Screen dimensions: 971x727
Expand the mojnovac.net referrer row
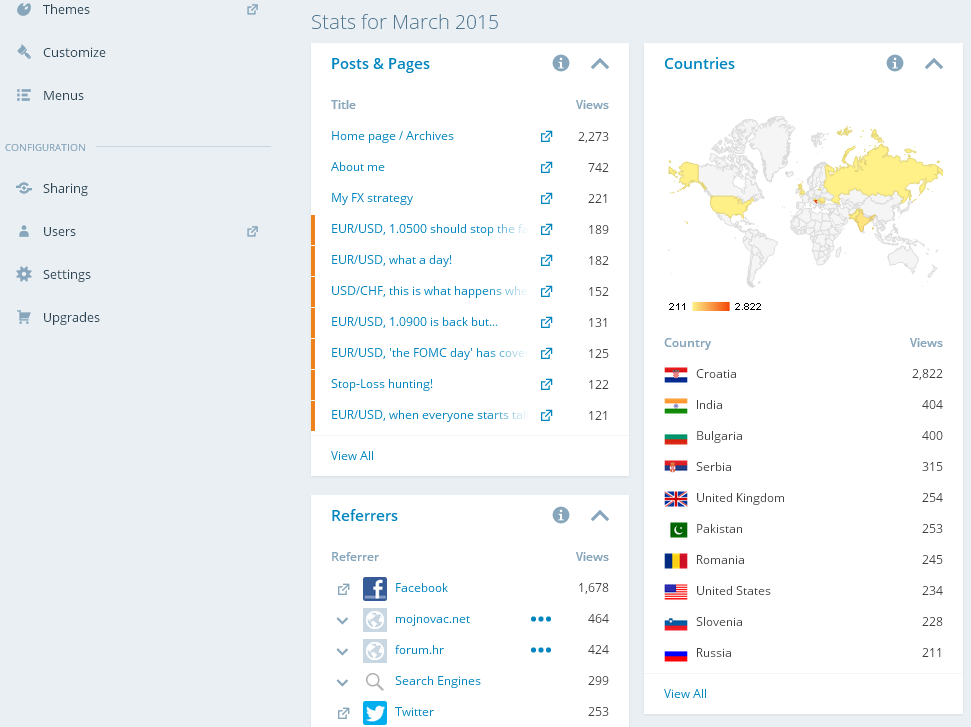pyautogui.click(x=343, y=620)
